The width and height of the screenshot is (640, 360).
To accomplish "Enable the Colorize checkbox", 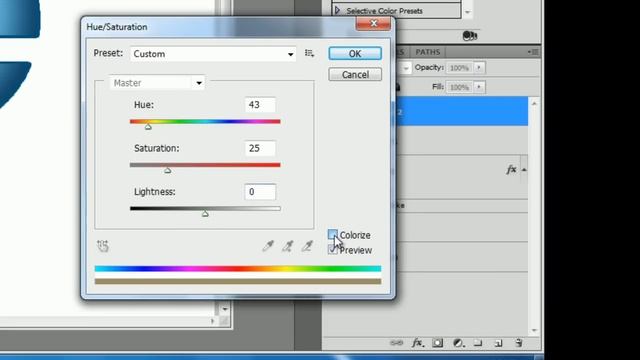I will point(333,234).
